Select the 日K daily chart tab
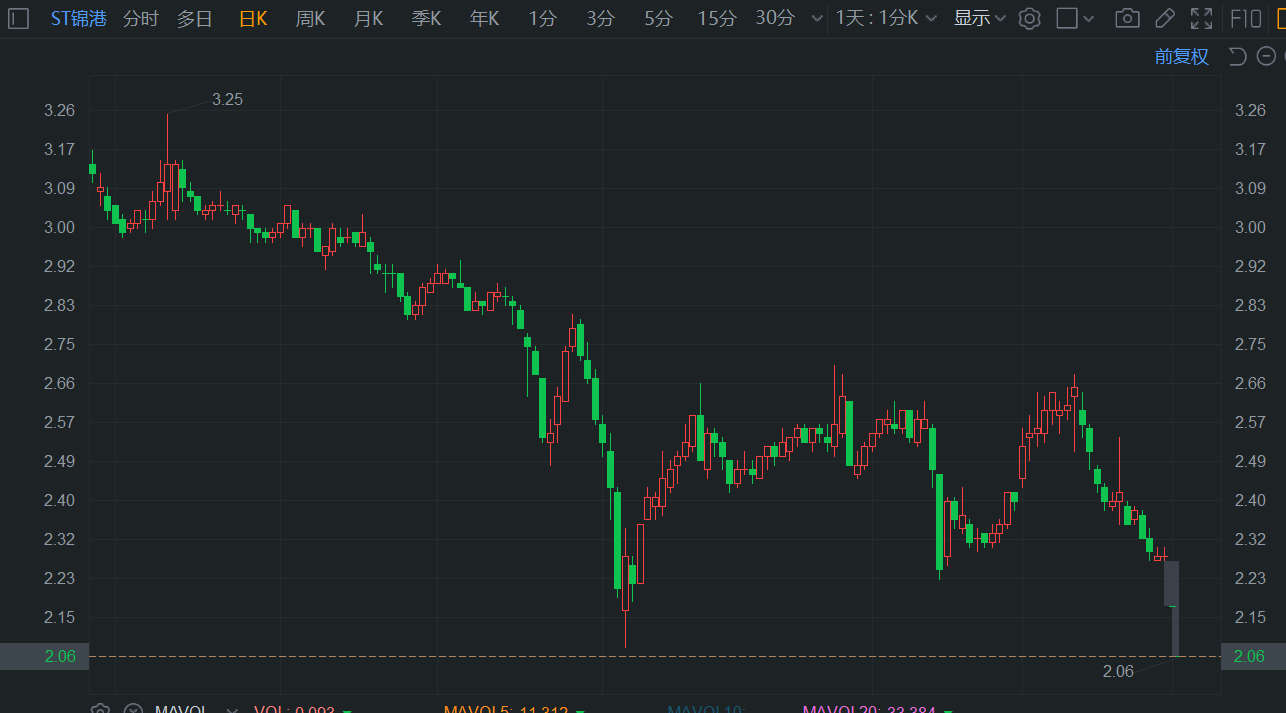Viewport: 1286px width, 713px height. click(x=253, y=18)
